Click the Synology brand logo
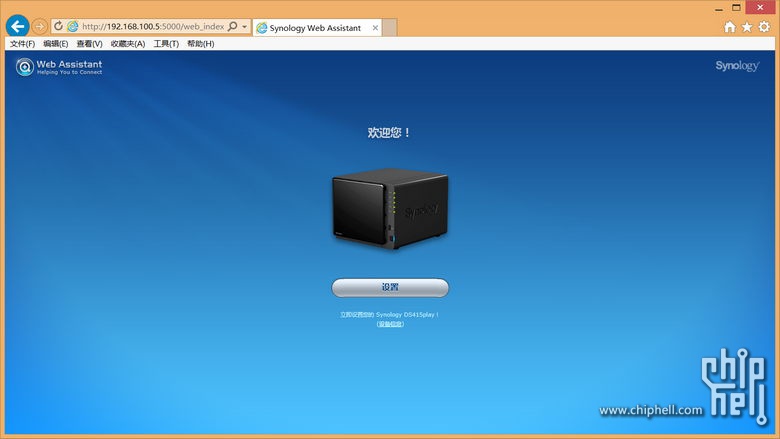The width and height of the screenshot is (780, 439). [x=737, y=66]
